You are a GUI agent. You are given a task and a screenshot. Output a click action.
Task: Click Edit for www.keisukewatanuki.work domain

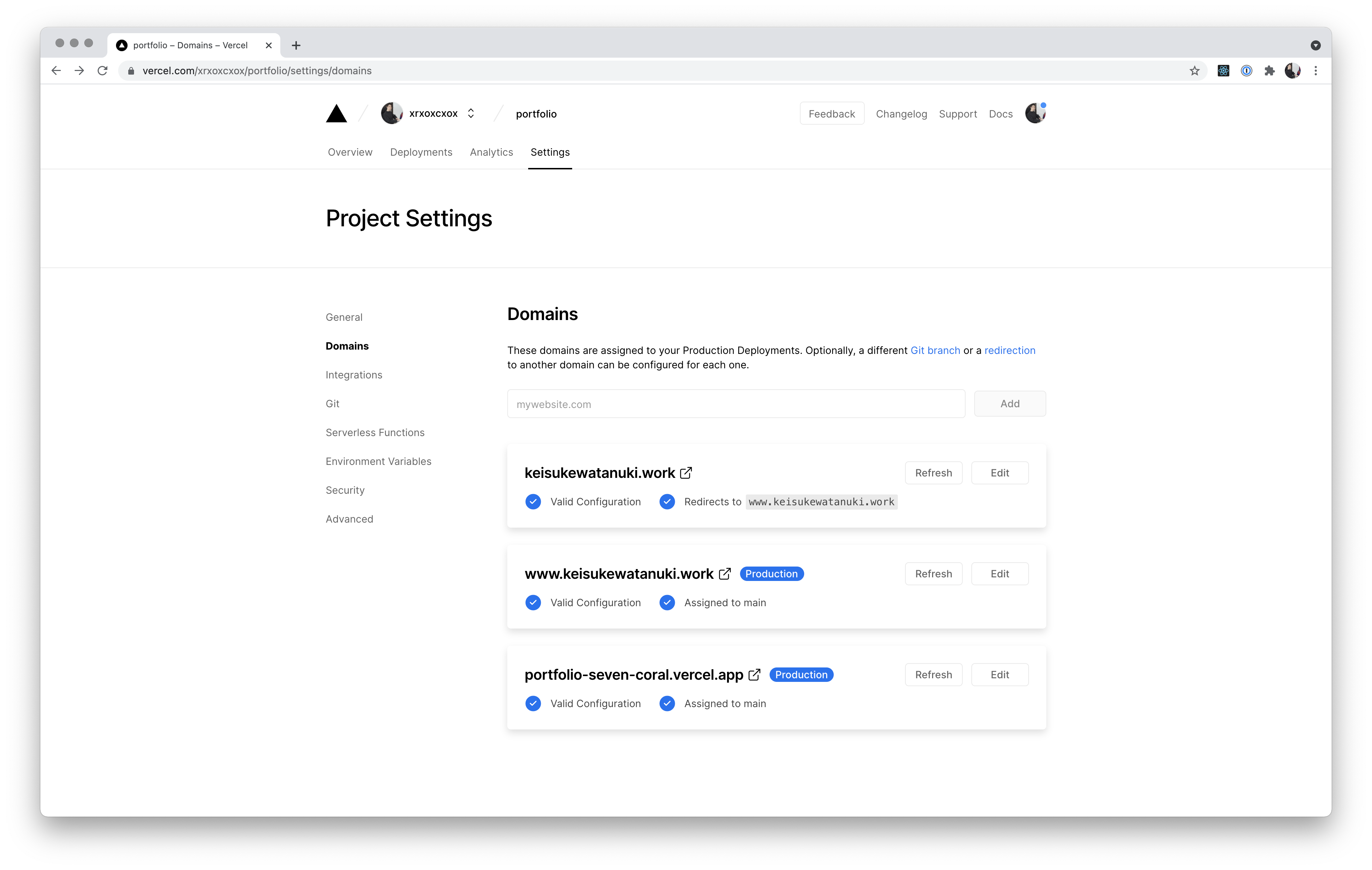pyautogui.click(x=999, y=573)
